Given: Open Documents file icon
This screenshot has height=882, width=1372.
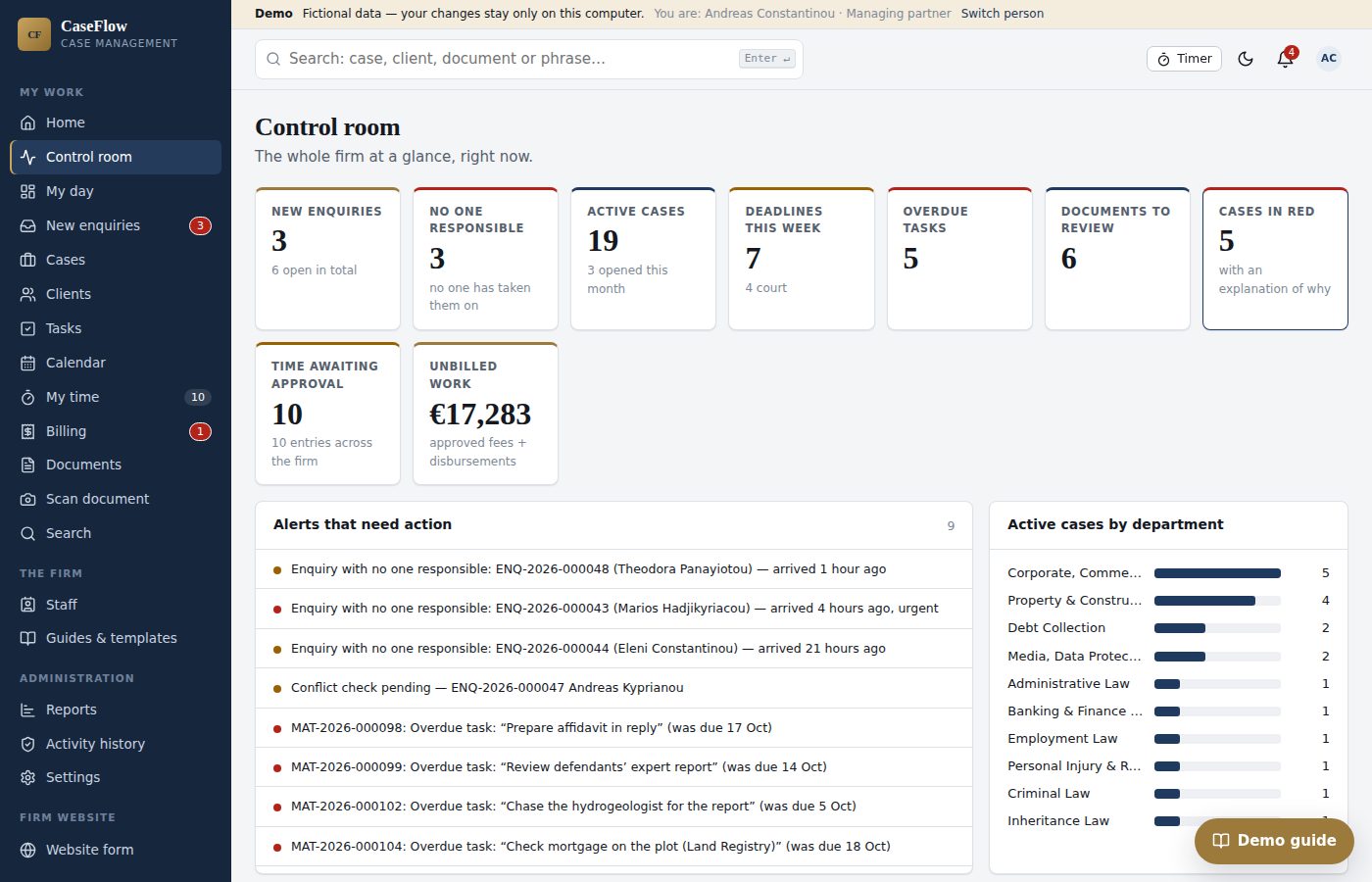Looking at the screenshot, I should coord(28,465).
